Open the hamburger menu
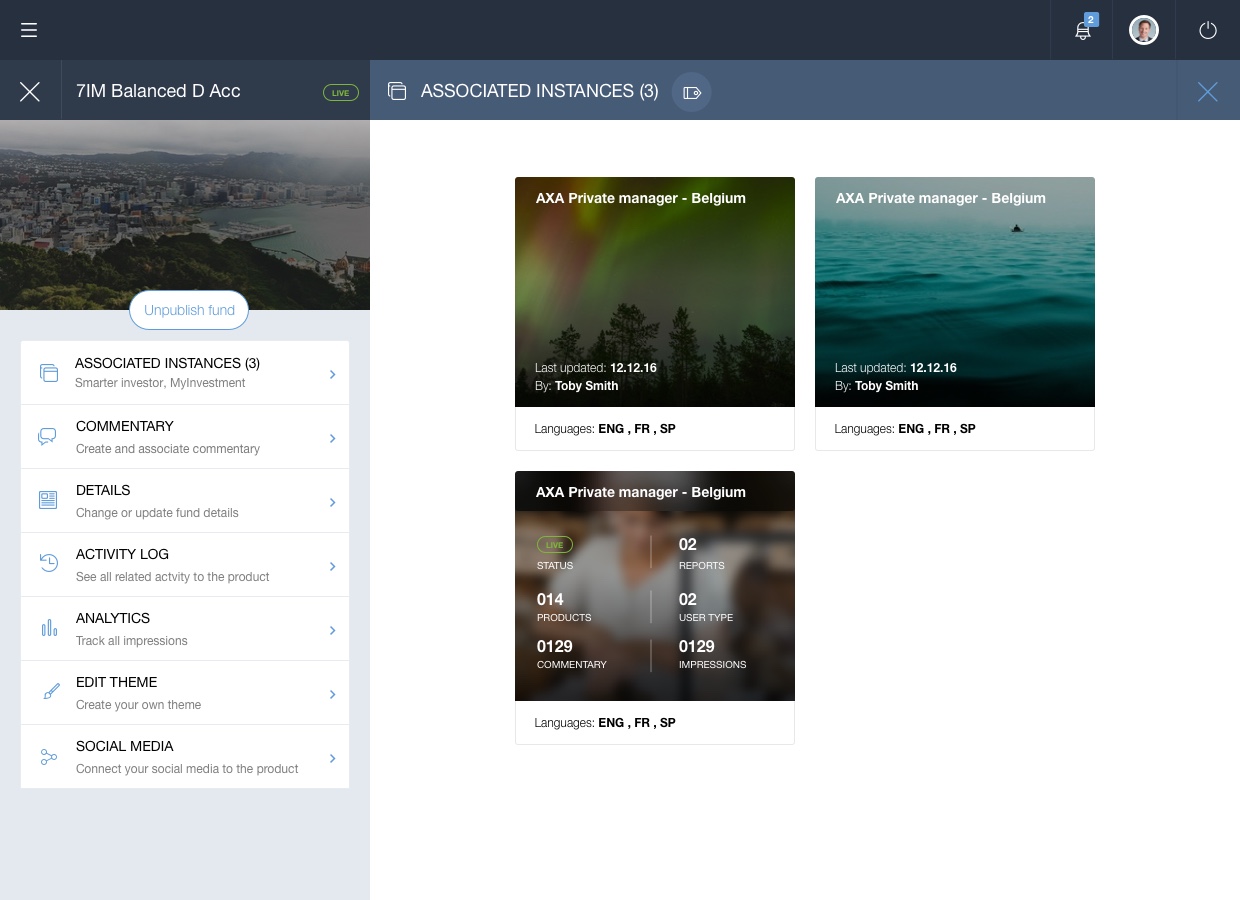1240x900 pixels. point(29,30)
